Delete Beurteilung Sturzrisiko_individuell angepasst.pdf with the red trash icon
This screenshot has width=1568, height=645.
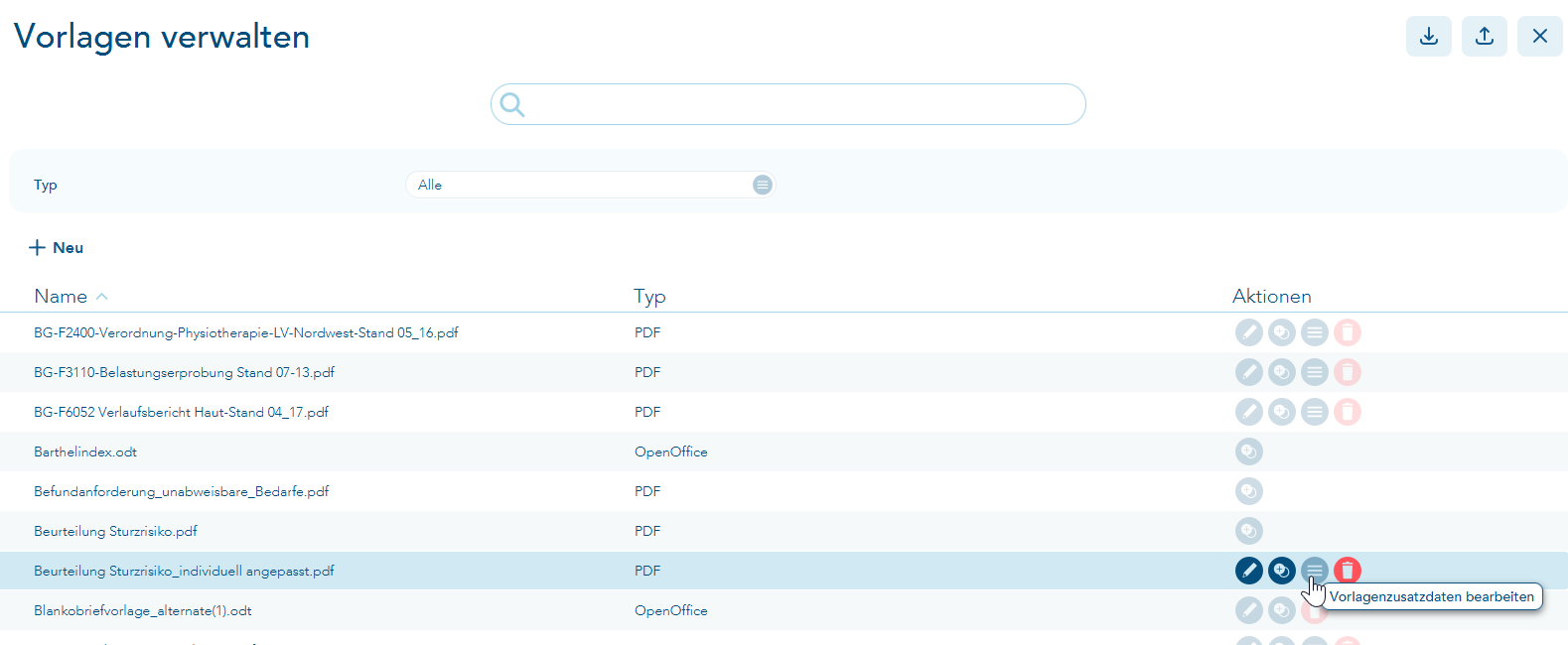[x=1348, y=571]
